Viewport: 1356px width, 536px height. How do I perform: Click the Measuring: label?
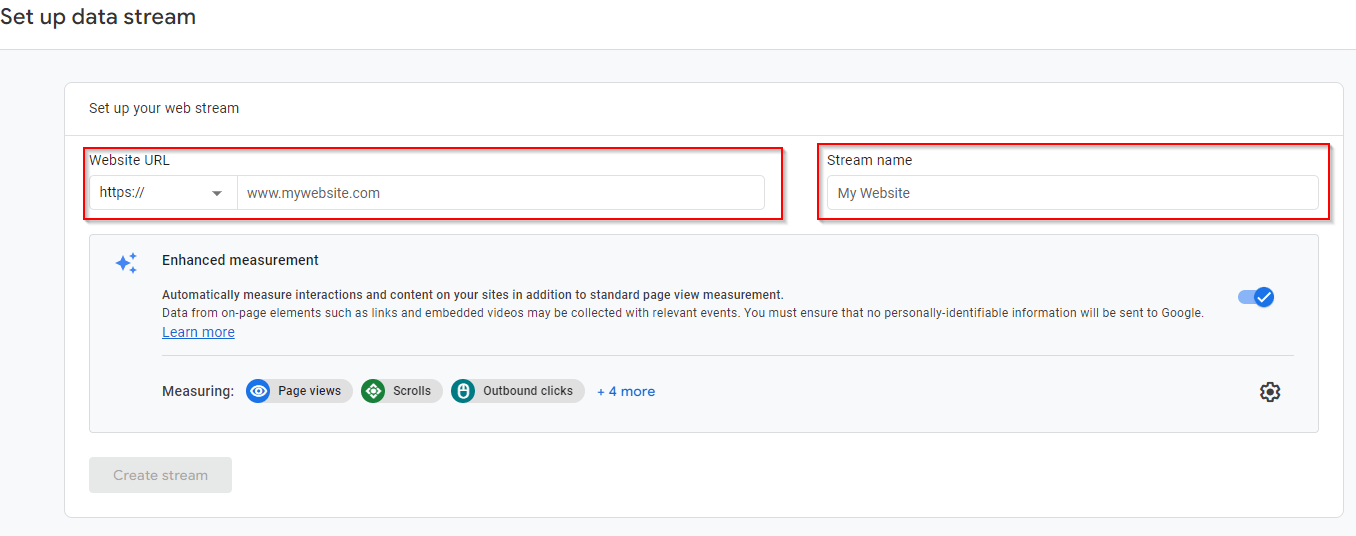pyautogui.click(x=198, y=391)
